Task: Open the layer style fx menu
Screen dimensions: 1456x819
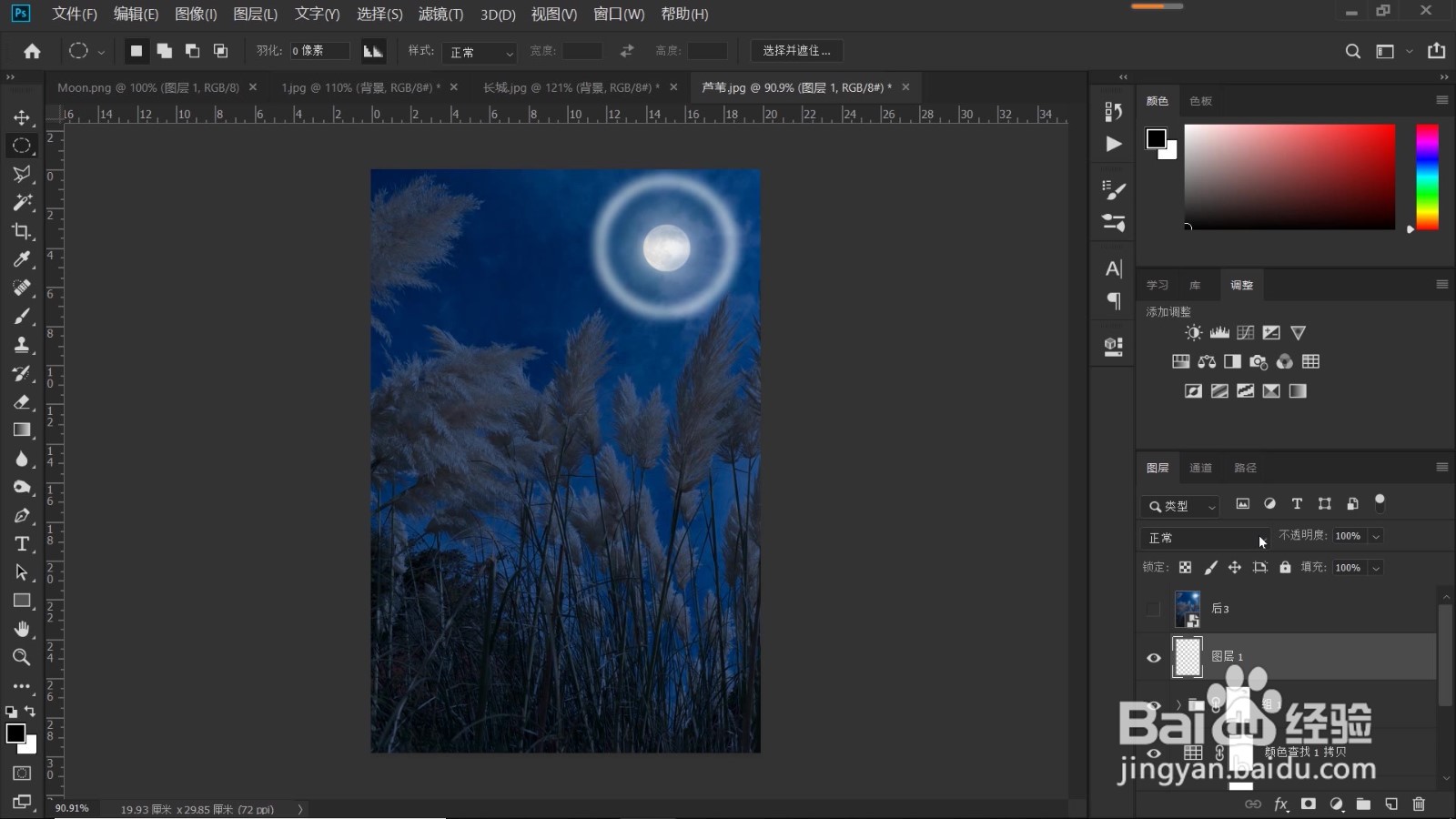Action: pos(1281,804)
